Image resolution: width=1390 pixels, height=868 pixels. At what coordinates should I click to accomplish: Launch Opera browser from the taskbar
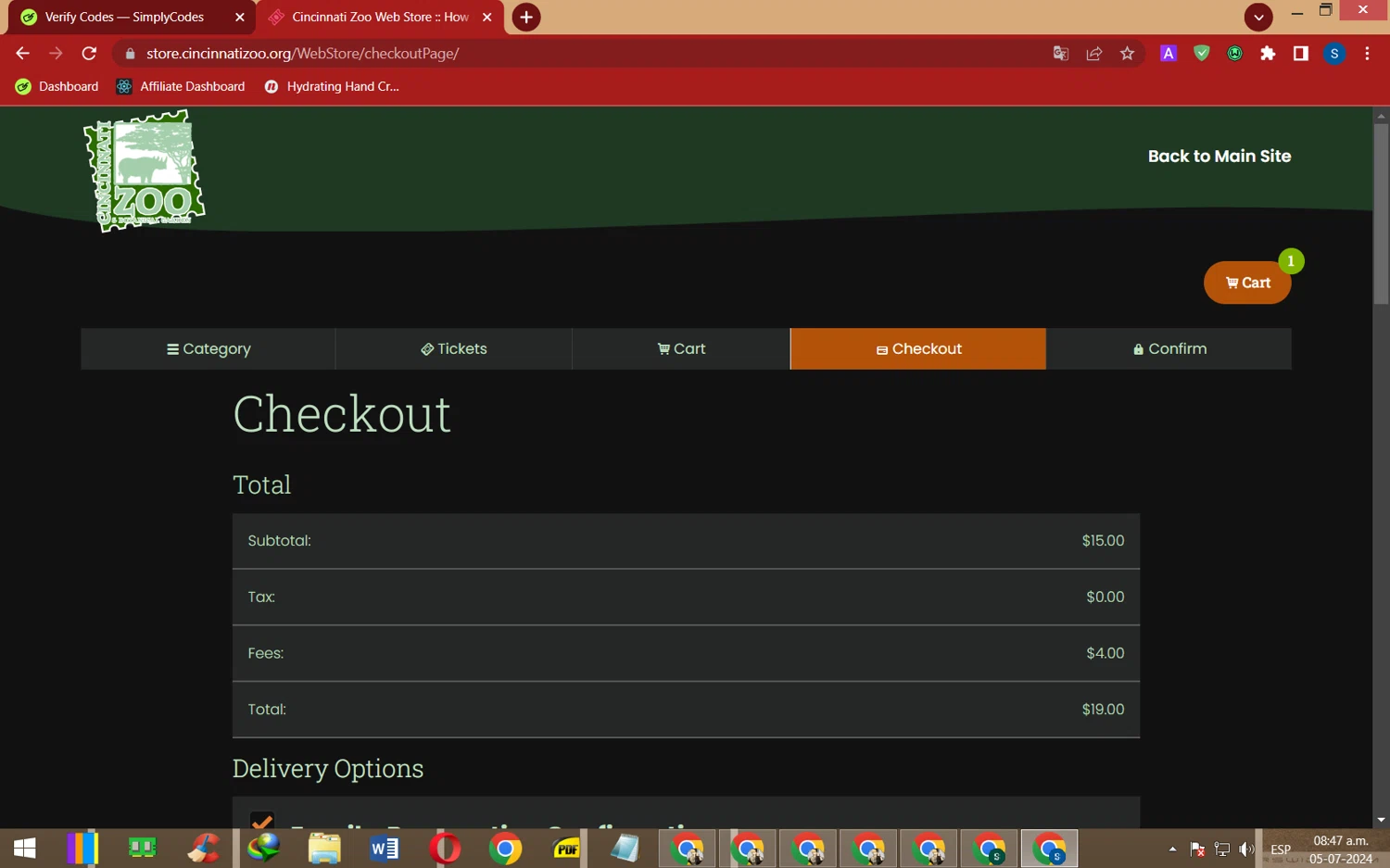click(446, 849)
